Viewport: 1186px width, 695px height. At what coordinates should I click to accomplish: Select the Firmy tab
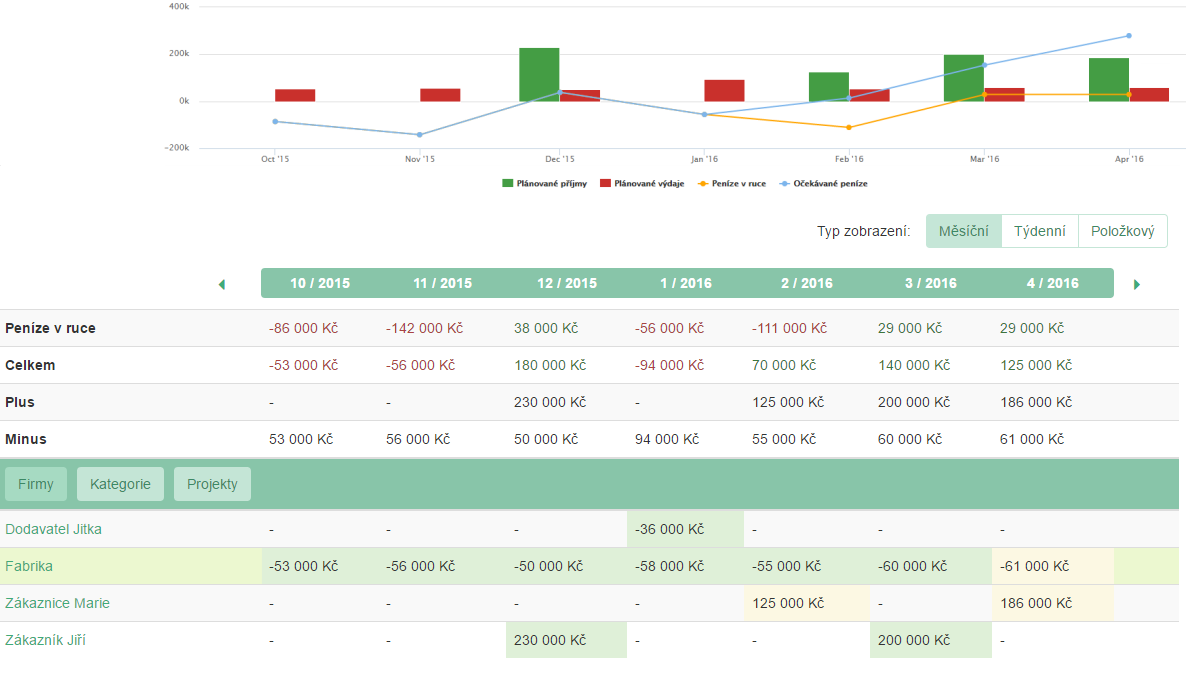36,484
